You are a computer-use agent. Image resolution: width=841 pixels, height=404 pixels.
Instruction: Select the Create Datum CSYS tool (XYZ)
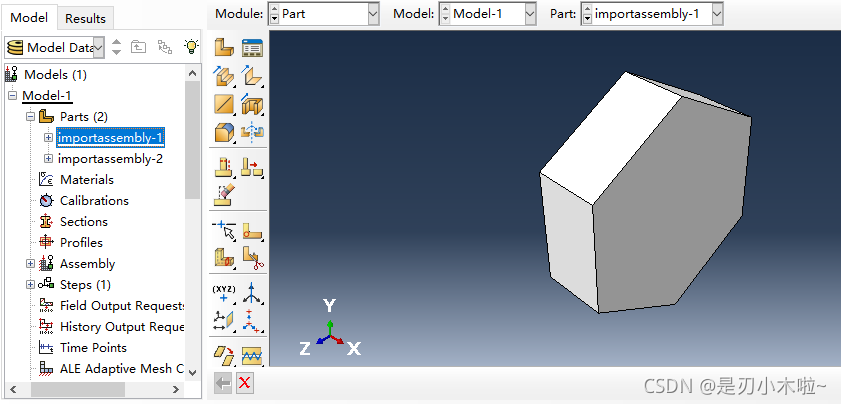coord(224,293)
